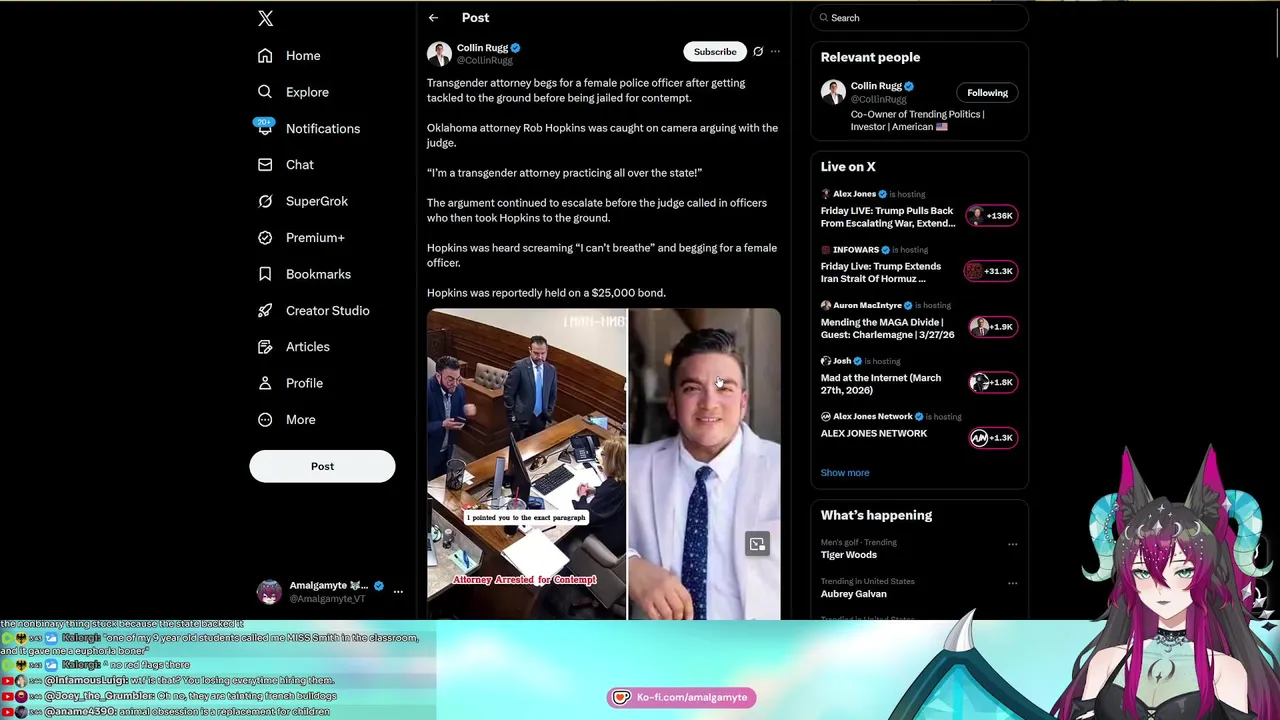Click Subscribe button on post
Image resolution: width=1280 pixels, height=720 pixels.
[715, 52]
